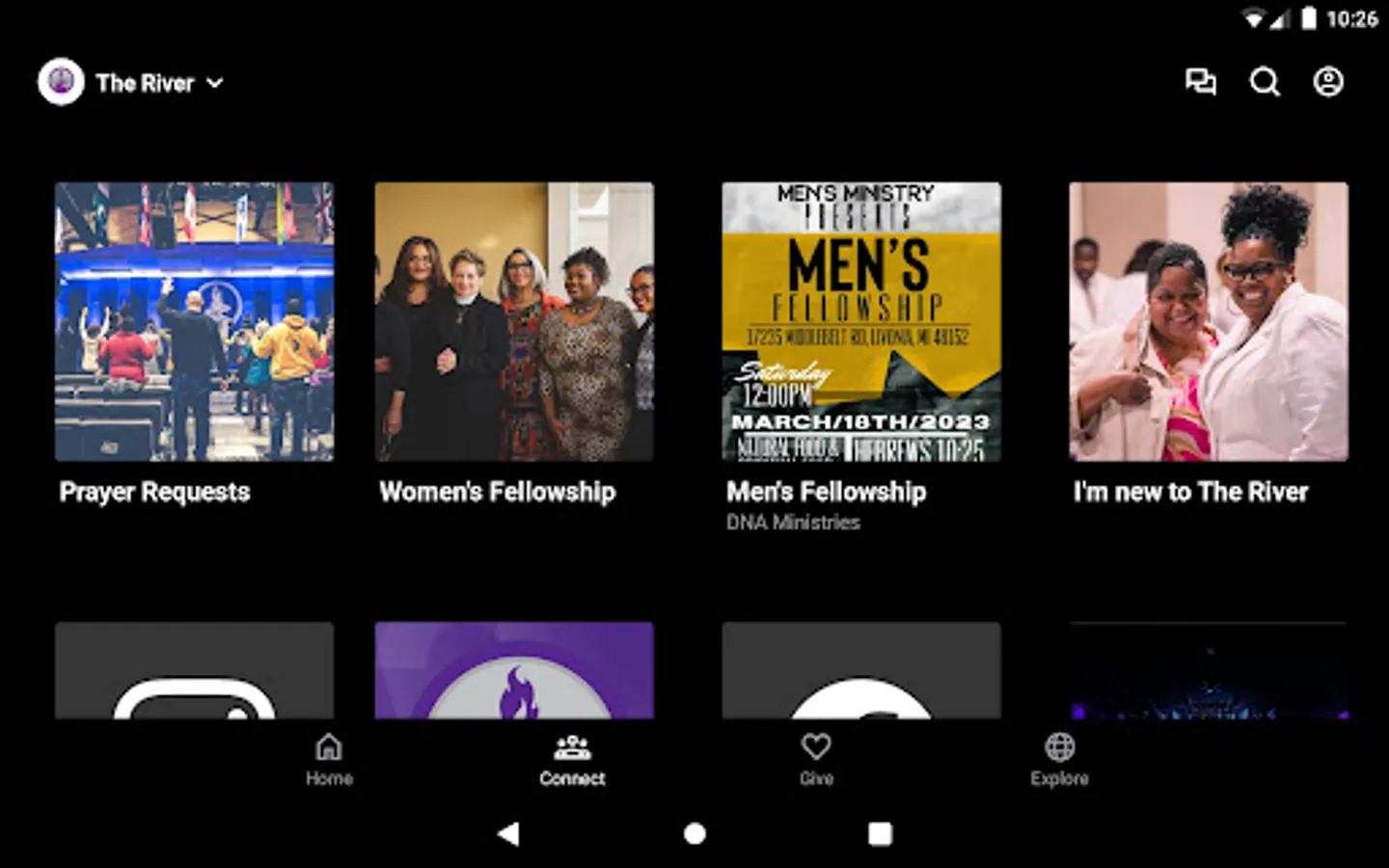Image resolution: width=1389 pixels, height=868 pixels.
Task: Select the I'm new to The River title
Action: (1190, 492)
